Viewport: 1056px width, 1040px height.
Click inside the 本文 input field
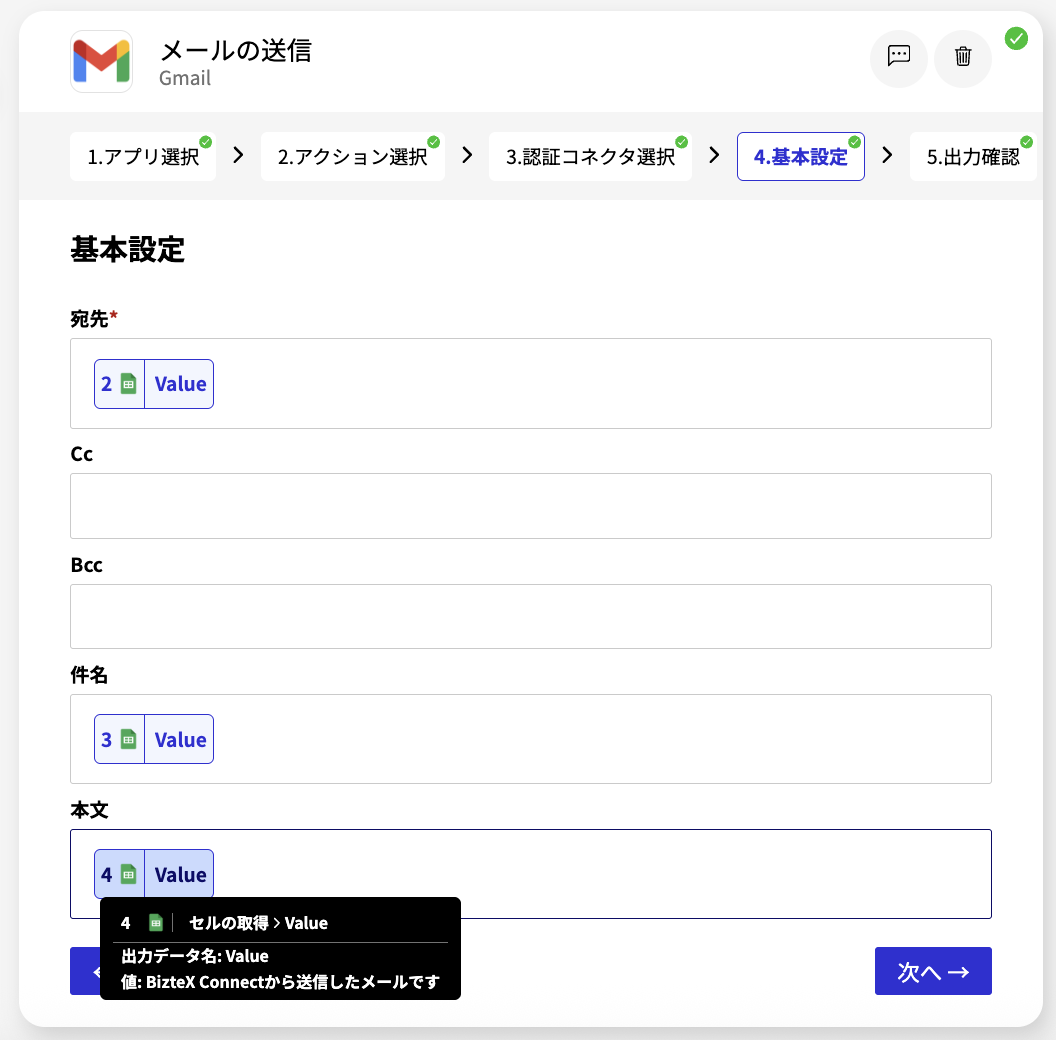point(531,874)
